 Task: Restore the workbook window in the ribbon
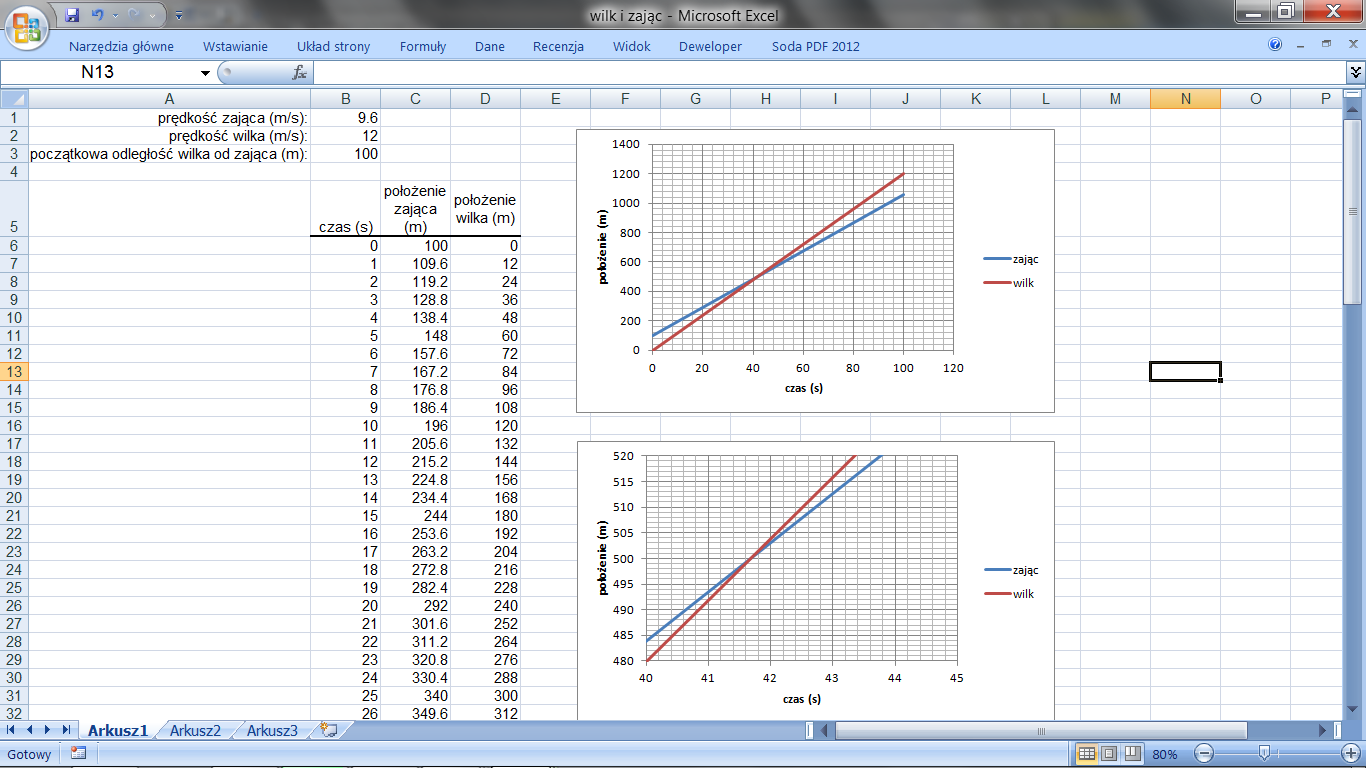click(x=1326, y=45)
